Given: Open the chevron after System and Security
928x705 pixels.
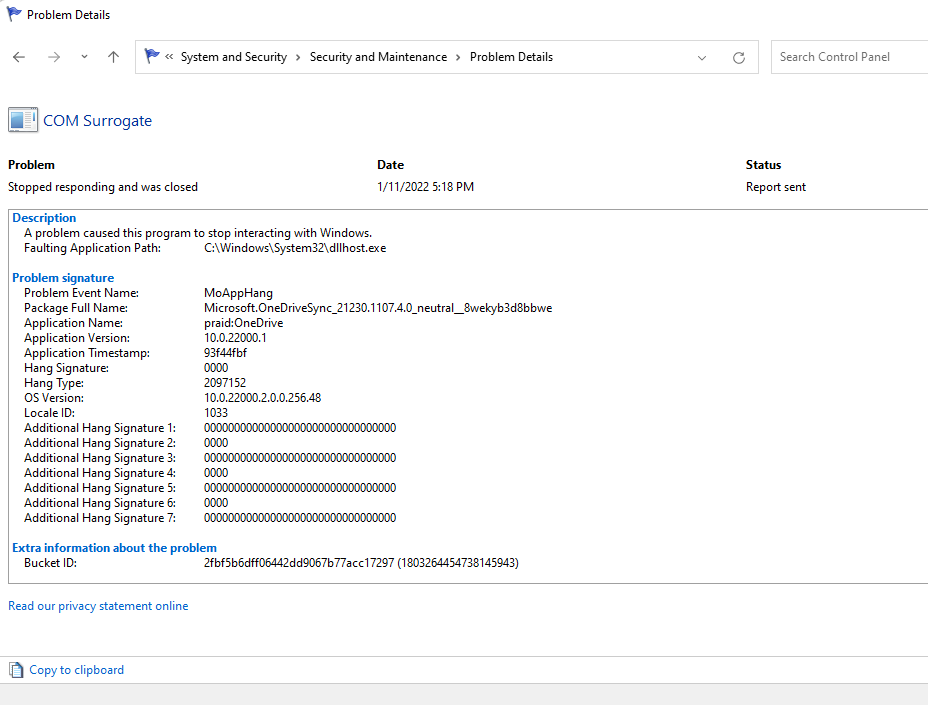Looking at the screenshot, I should (x=298, y=57).
